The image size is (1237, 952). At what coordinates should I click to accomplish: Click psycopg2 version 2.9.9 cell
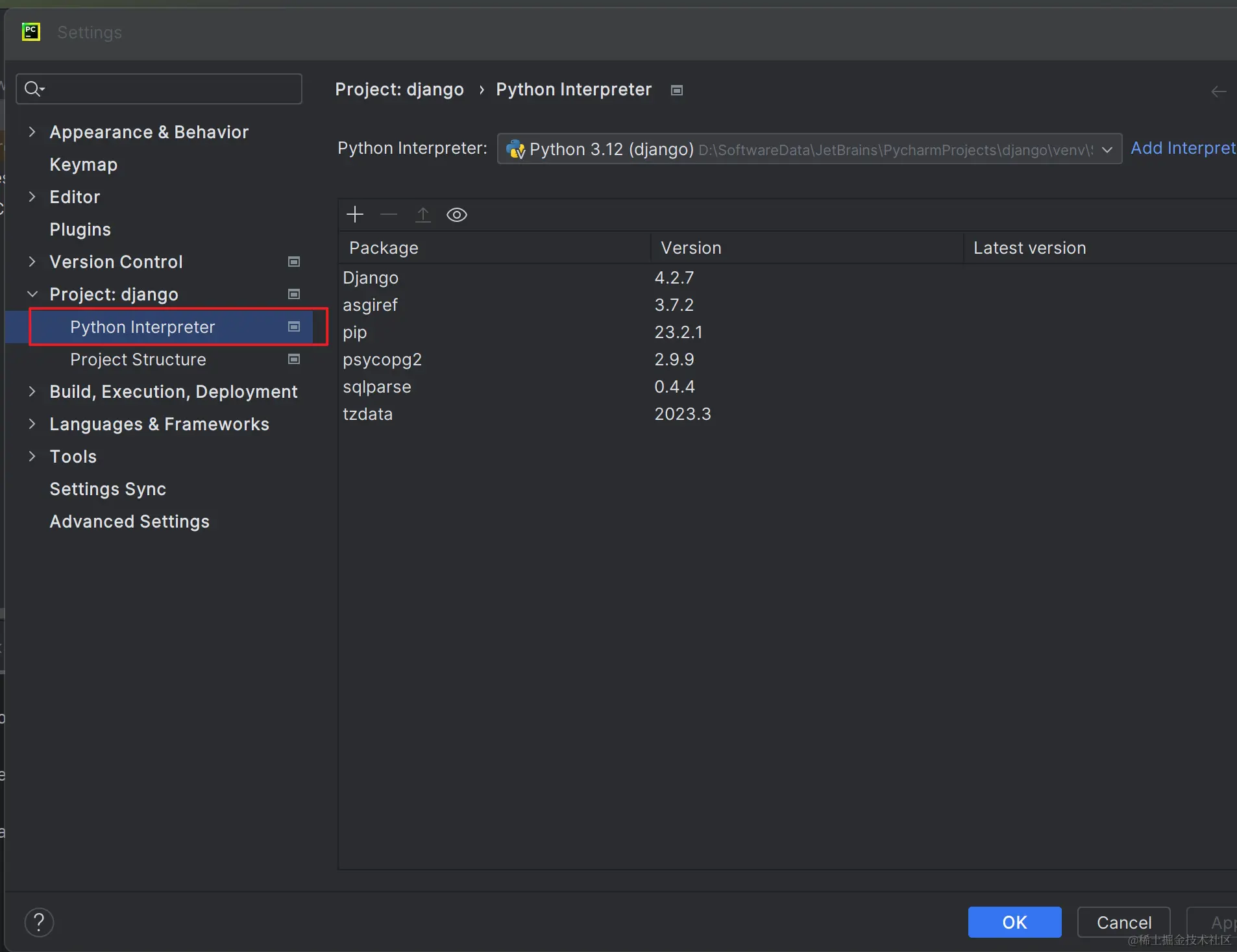[x=674, y=360]
